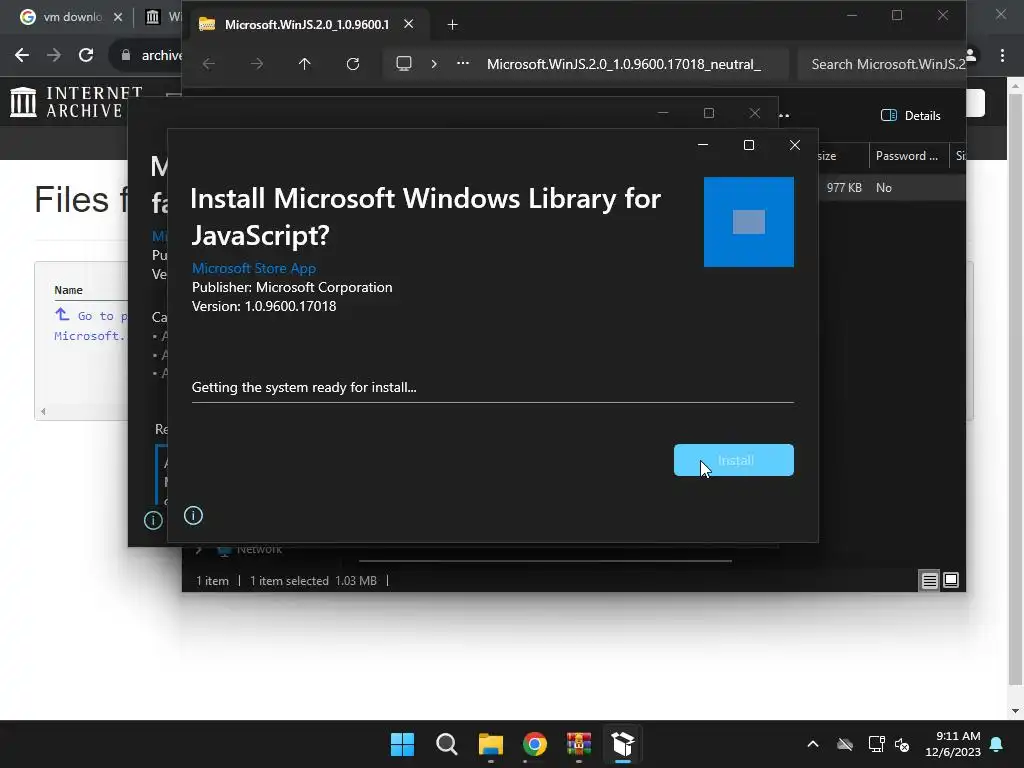This screenshot has height=768, width=1024.
Task: Open WinRAR from the taskbar
Action: click(579, 744)
